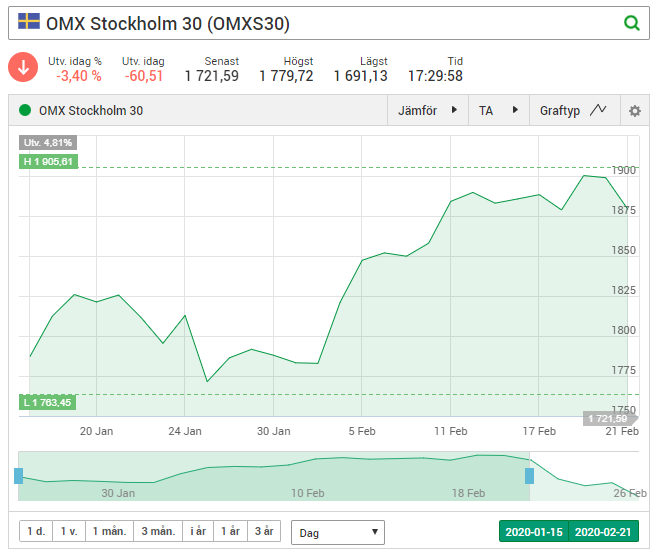The image size is (653, 553).
Task: Expand the TA technical analysis menu
Action: coord(498,110)
